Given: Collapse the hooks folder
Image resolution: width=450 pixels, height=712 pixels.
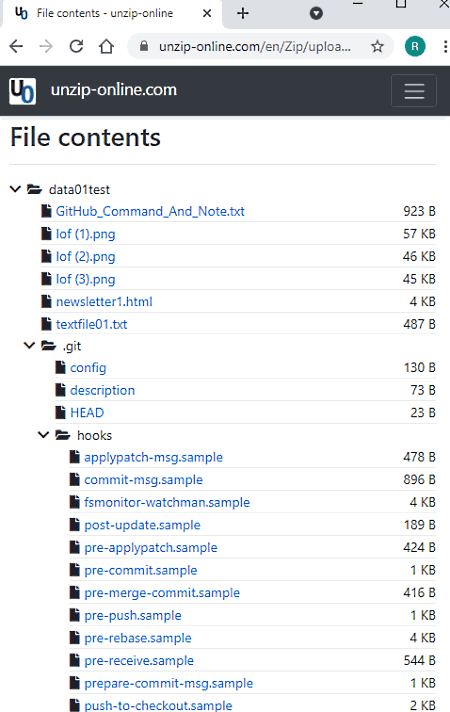Looking at the screenshot, I should (44, 435).
